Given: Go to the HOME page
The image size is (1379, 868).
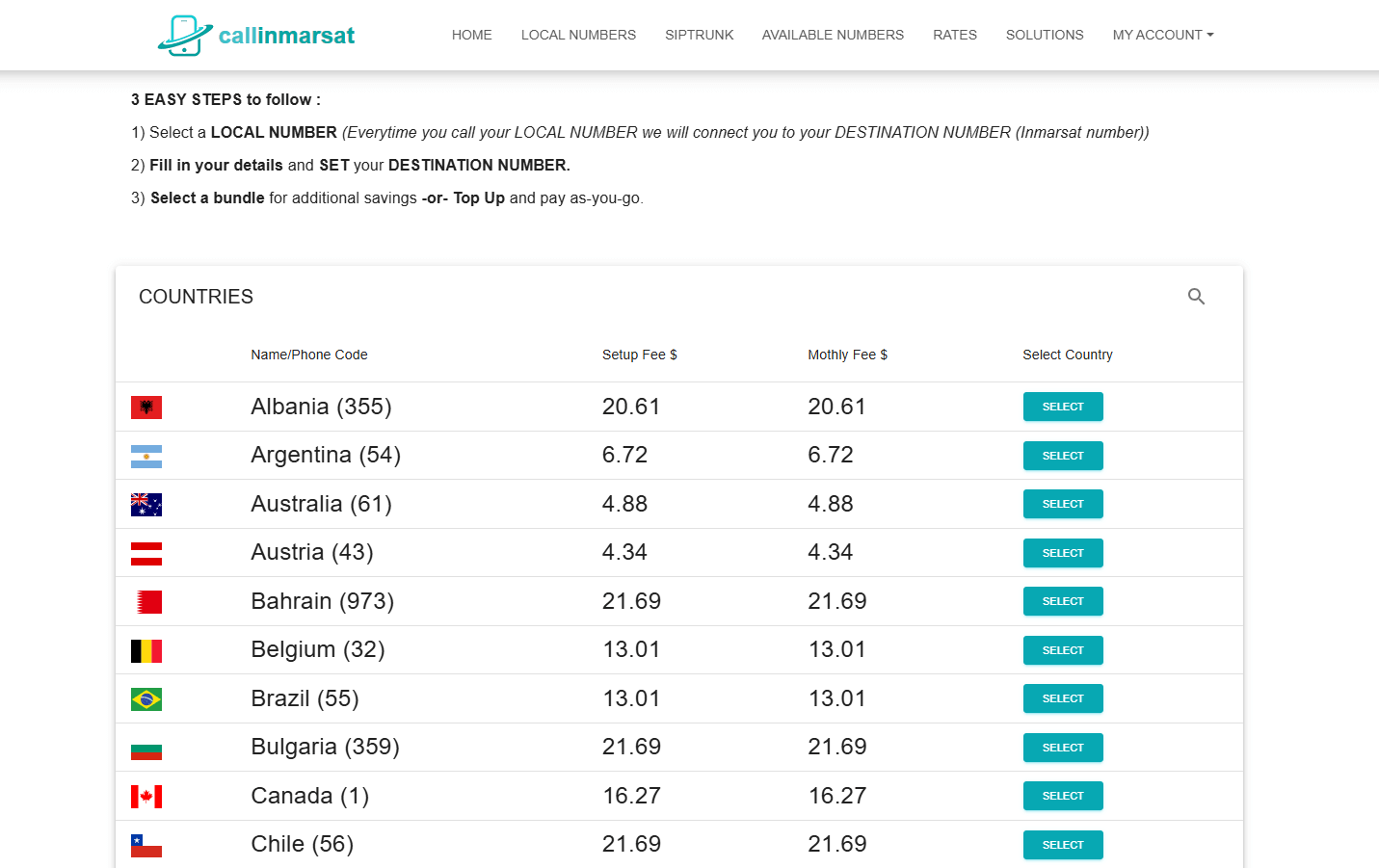Looking at the screenshot, I should point(472,35).
